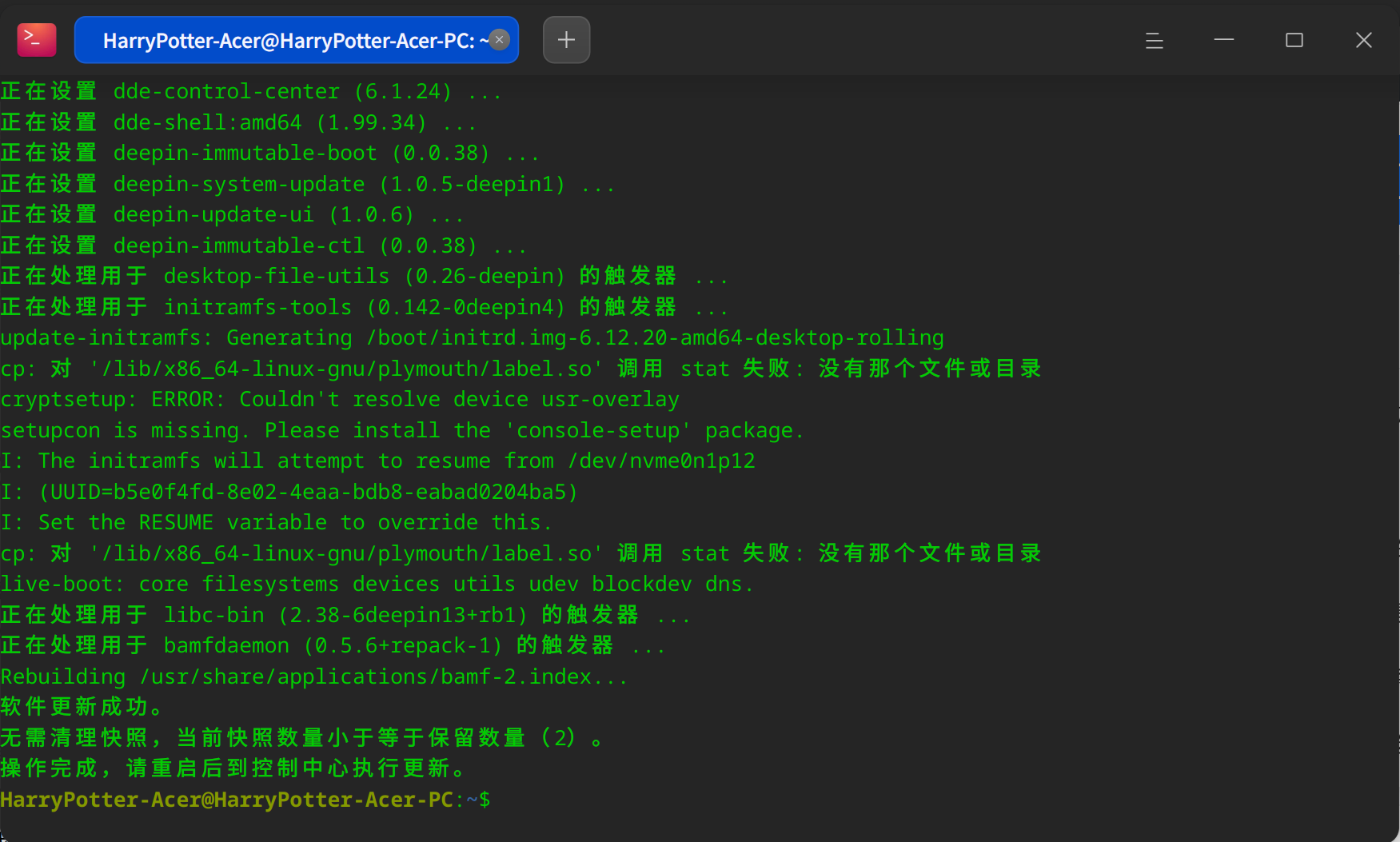Close the terminal window

tap(1364, 40)
